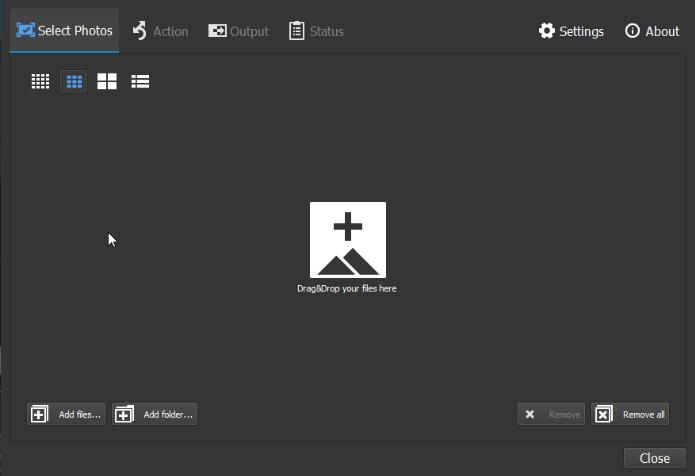Click the Close button
The width and height of the screenshot is (695, 476).
coord(654,458)
